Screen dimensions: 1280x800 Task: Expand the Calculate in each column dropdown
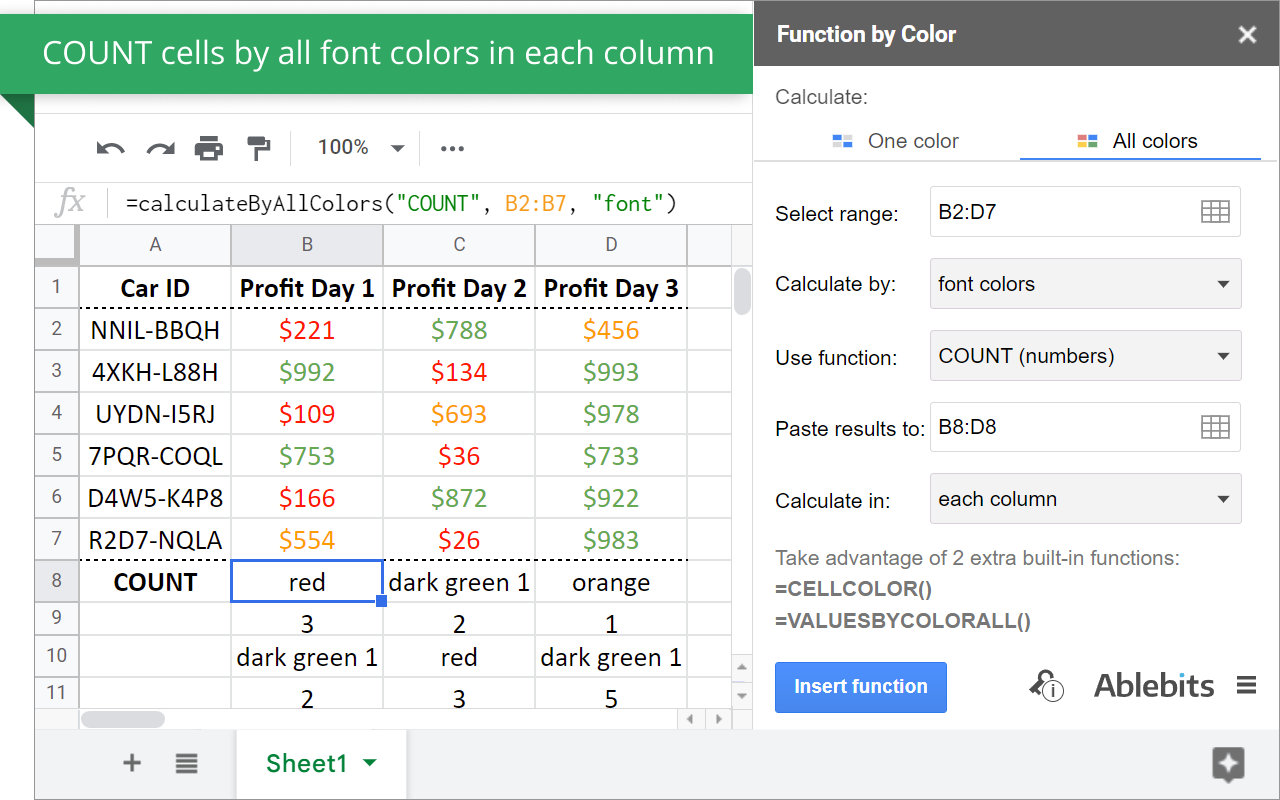[x=1085, y=499]
